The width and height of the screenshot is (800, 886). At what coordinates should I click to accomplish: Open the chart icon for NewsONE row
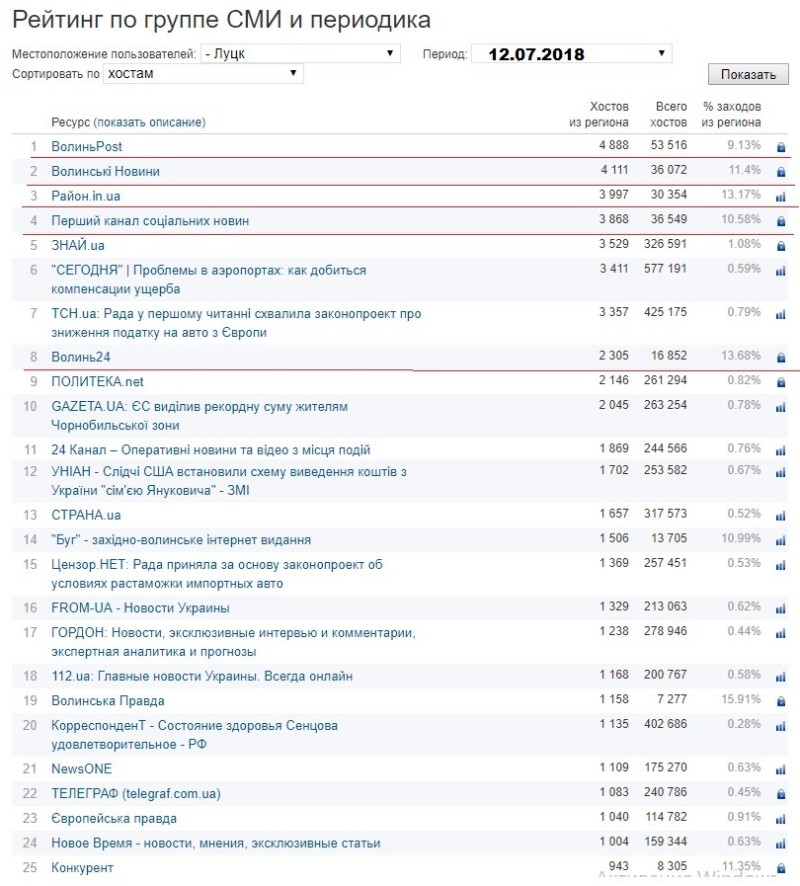(781, 769)
